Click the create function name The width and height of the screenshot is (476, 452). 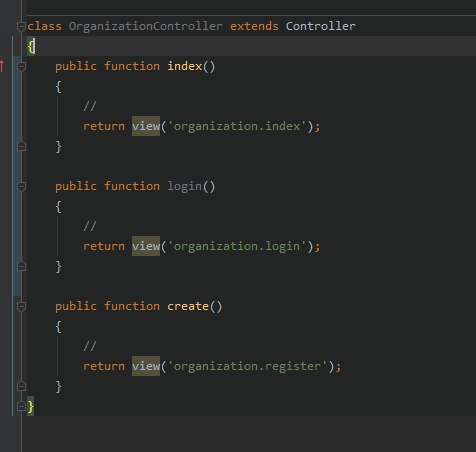(x=188, y=306)
